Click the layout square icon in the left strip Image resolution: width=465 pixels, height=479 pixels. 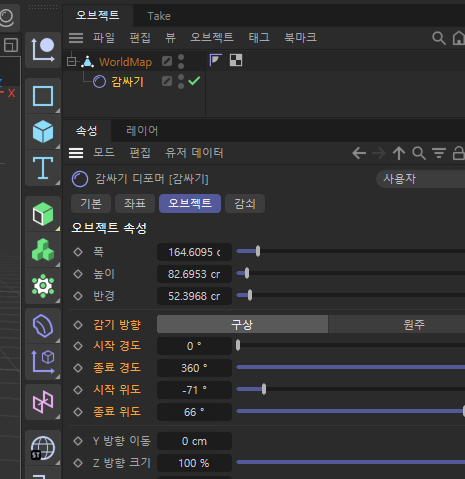(11, 45)
